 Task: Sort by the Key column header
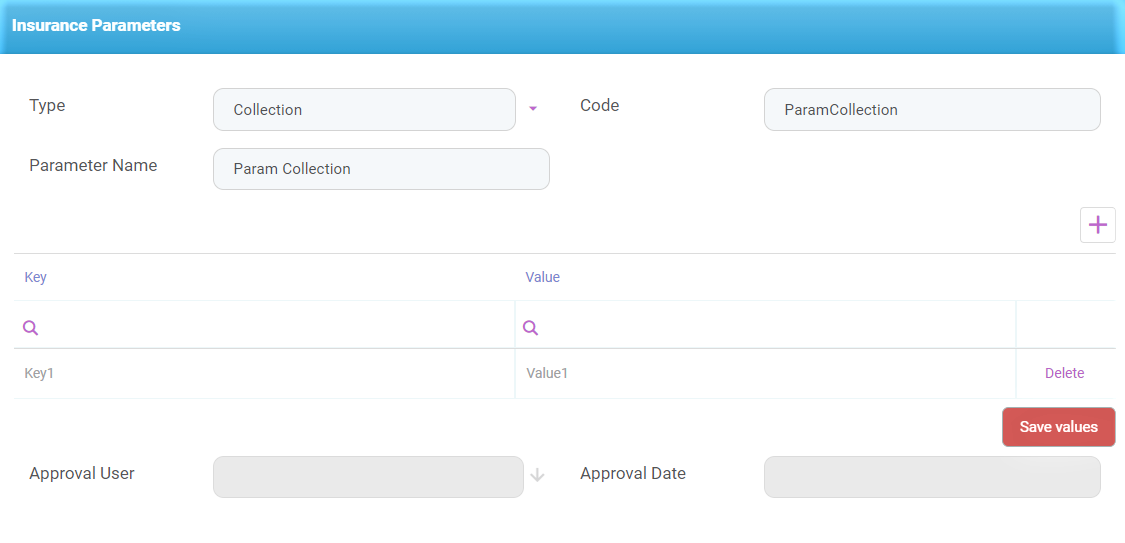36,277
